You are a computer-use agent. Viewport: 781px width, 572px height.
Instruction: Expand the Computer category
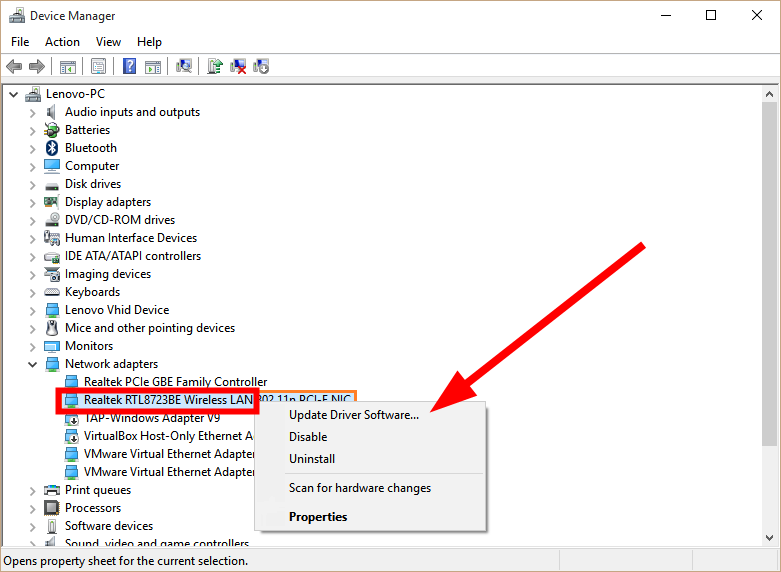32,167
